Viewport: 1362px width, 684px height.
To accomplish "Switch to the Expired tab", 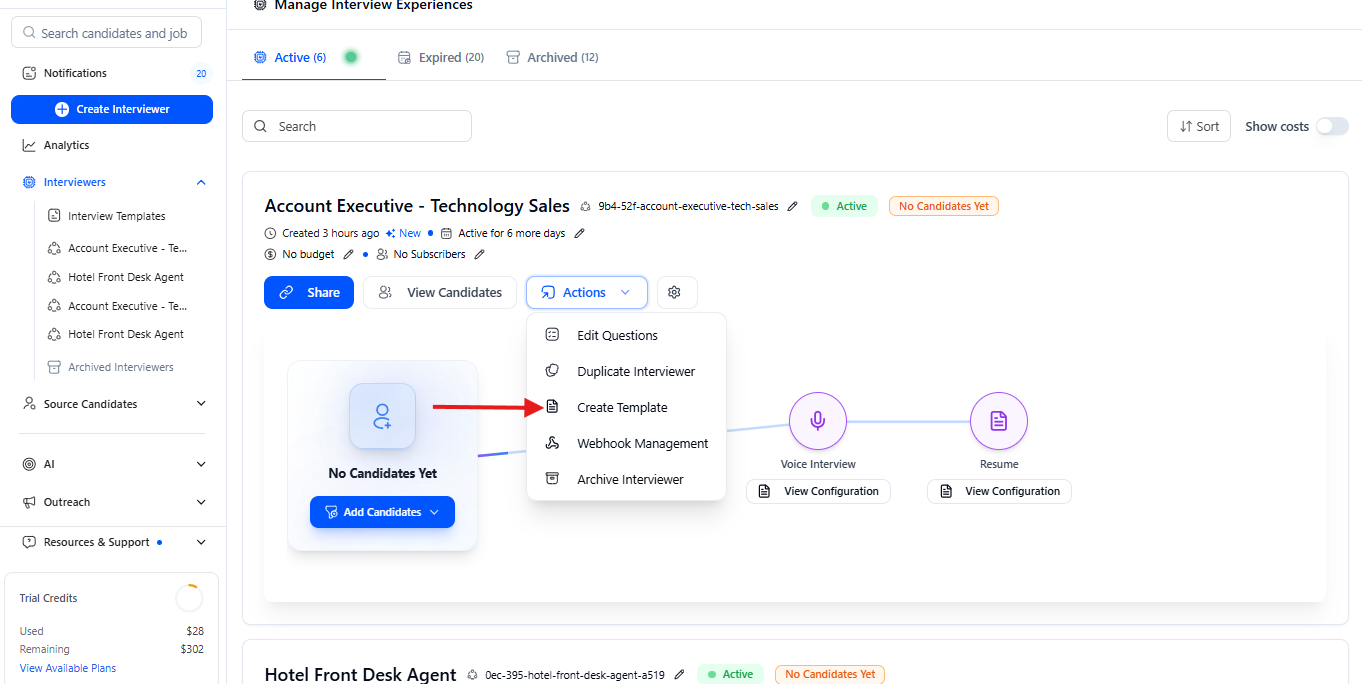I will pyautogui.click(x=441, y=58).
